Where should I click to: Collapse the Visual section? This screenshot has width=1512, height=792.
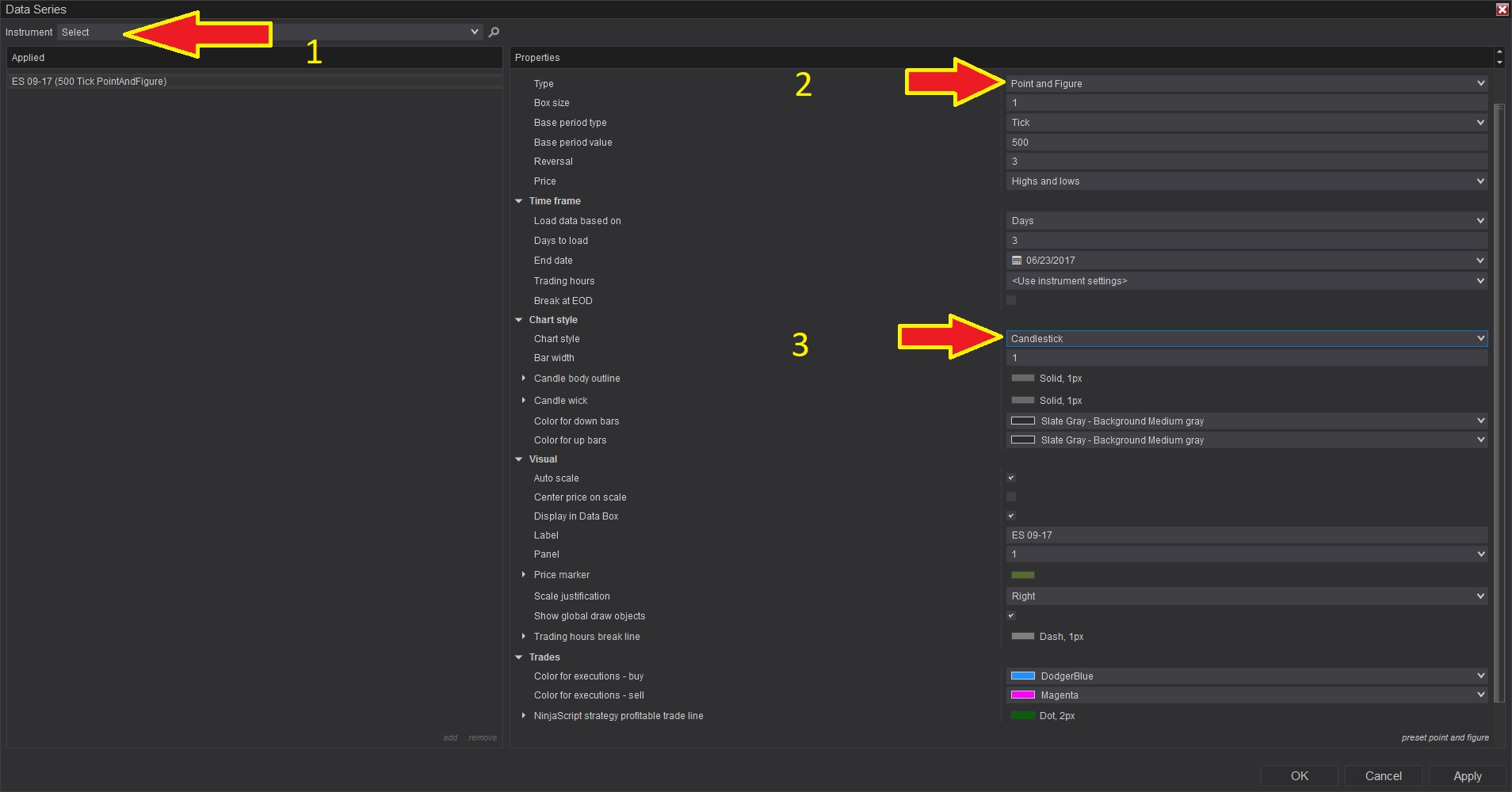pyautogui.click(x=519, y=459)
